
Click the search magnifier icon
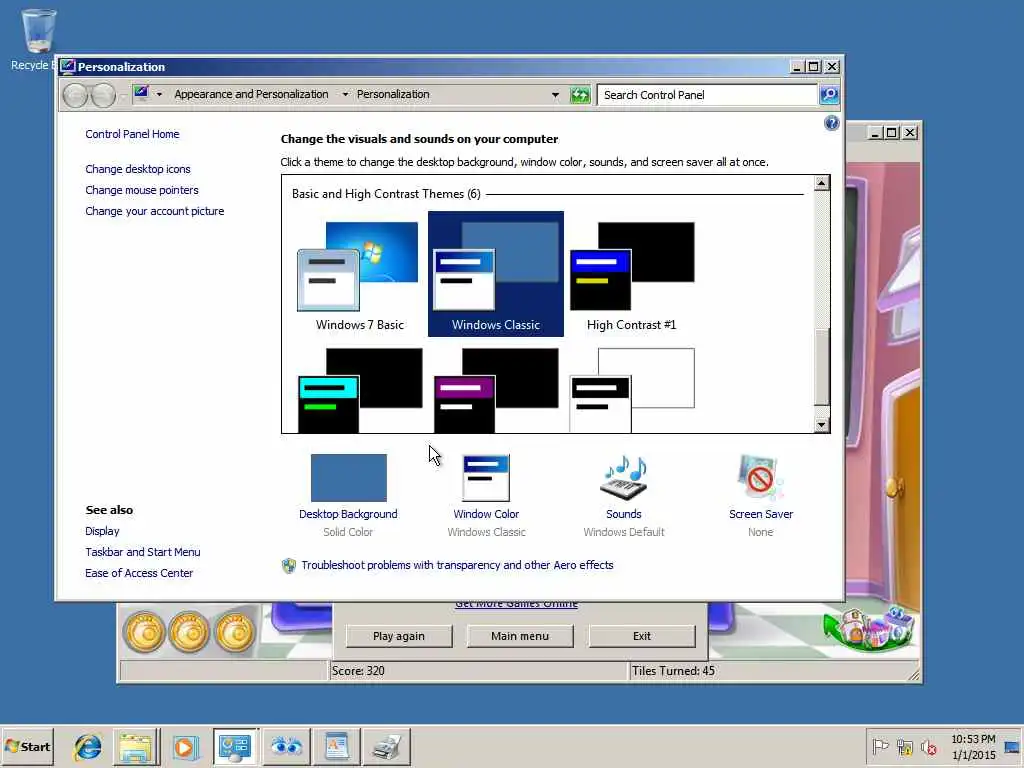(x=829, y=95)
